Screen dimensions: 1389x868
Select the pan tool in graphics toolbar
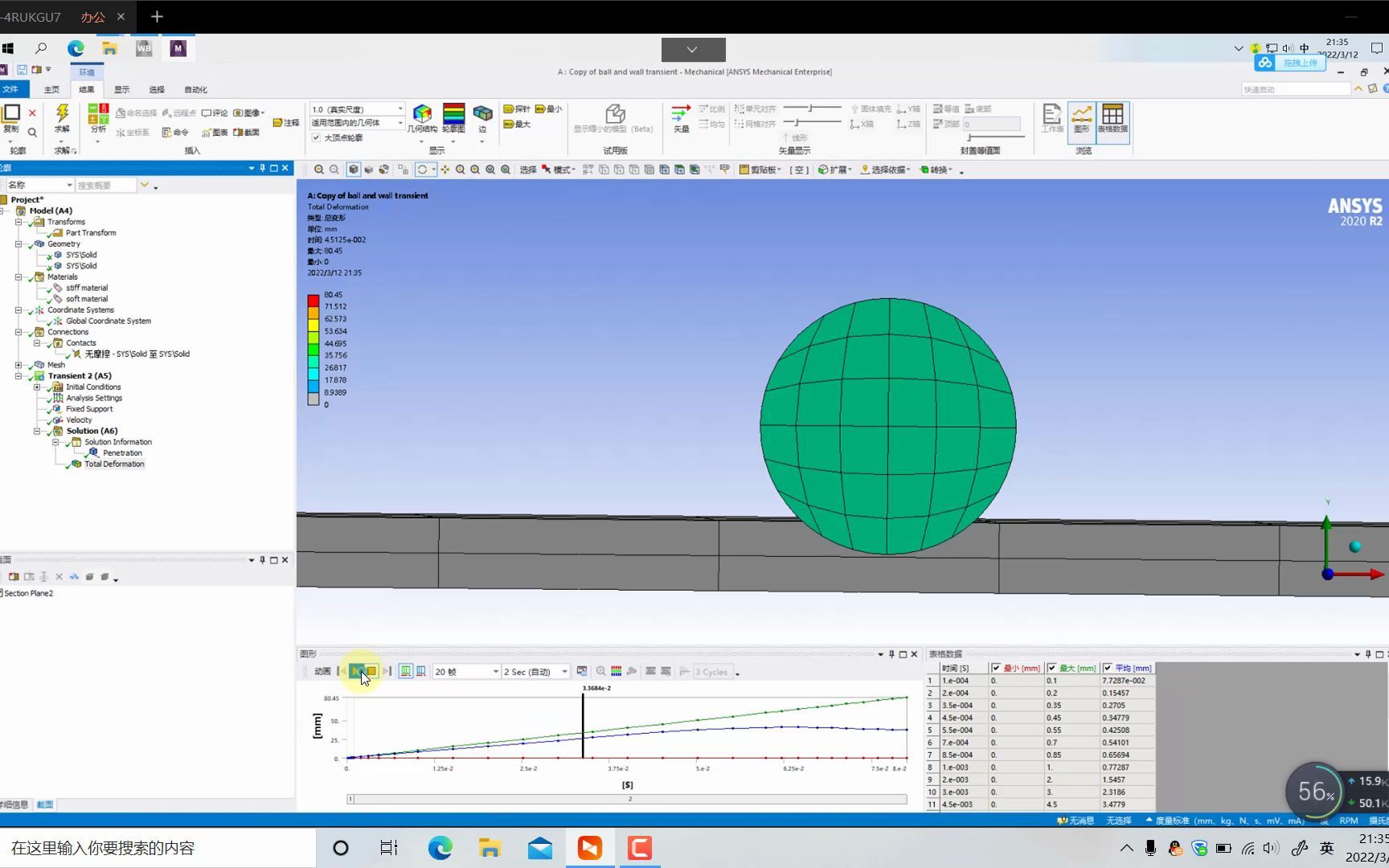[445, 170]
